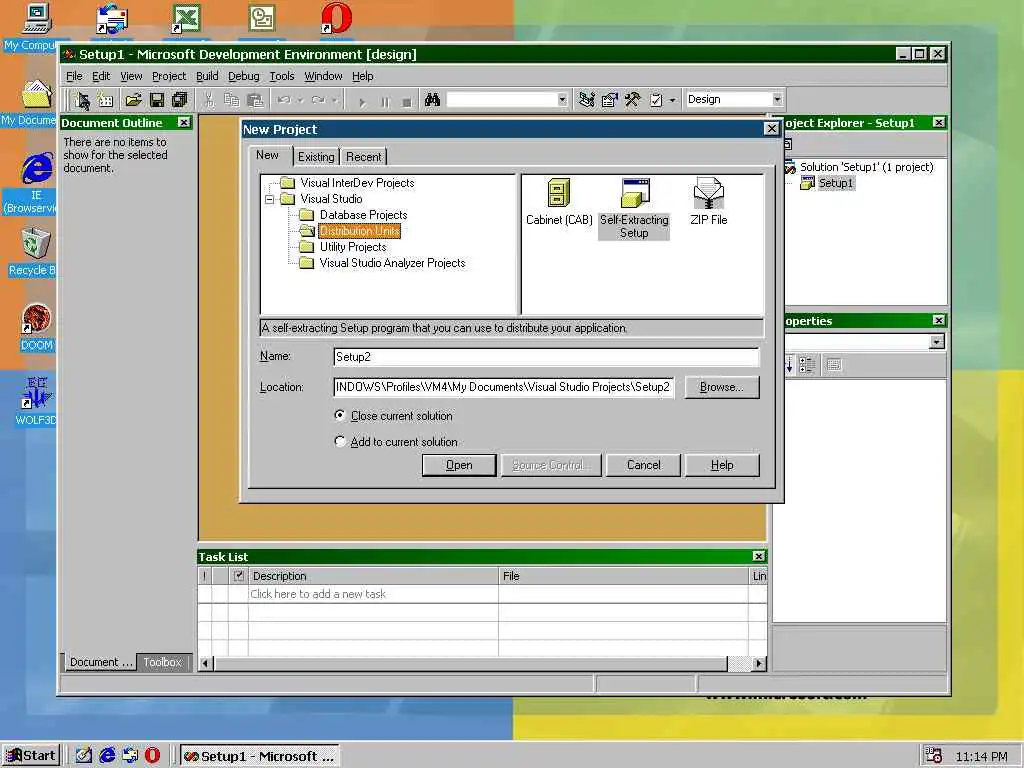Image resolution: width=1024 pixels, height=768 pixels.
Task: Click the Properties Window toolbar icon
Action: pos(609,100)
